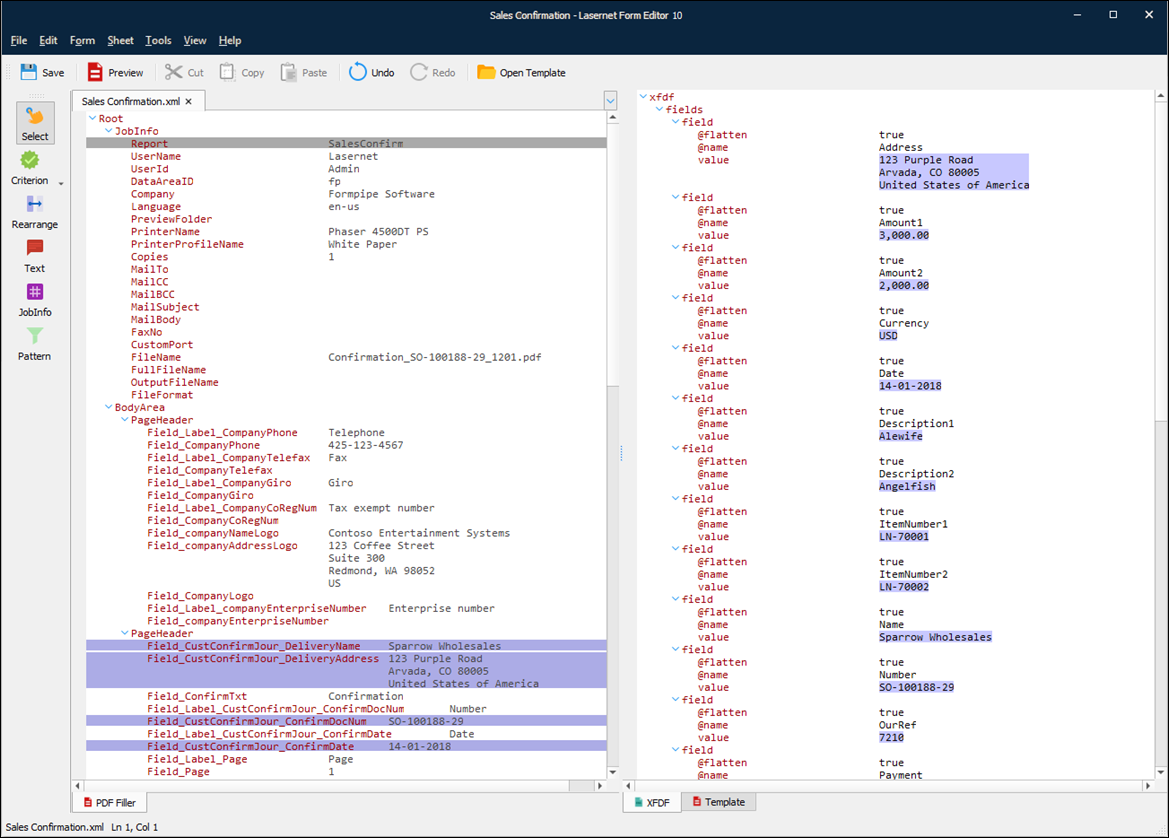Open the Edit menu

(x=48, y=40)
